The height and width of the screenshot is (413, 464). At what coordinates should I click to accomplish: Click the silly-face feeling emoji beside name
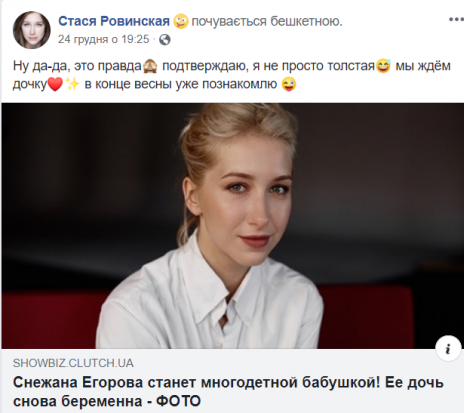(x=180, y=21)
